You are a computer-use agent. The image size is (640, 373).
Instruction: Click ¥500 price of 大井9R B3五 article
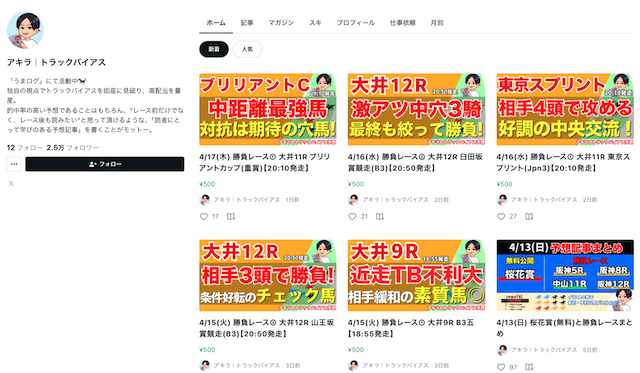pyautogui.click(x=356, y=350)
